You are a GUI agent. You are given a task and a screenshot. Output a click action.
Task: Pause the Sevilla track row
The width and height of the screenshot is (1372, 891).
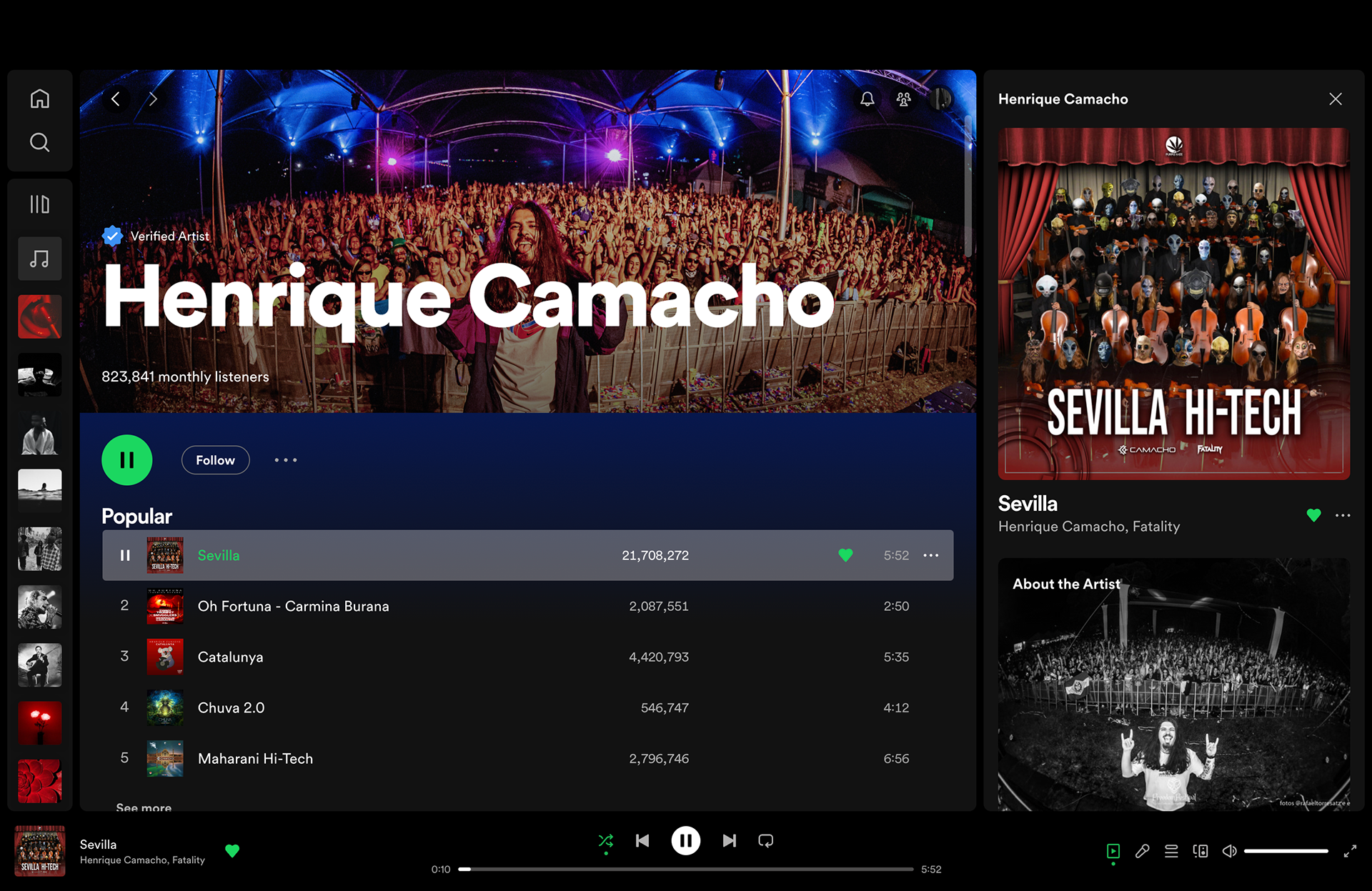click(x=125, y=555)
